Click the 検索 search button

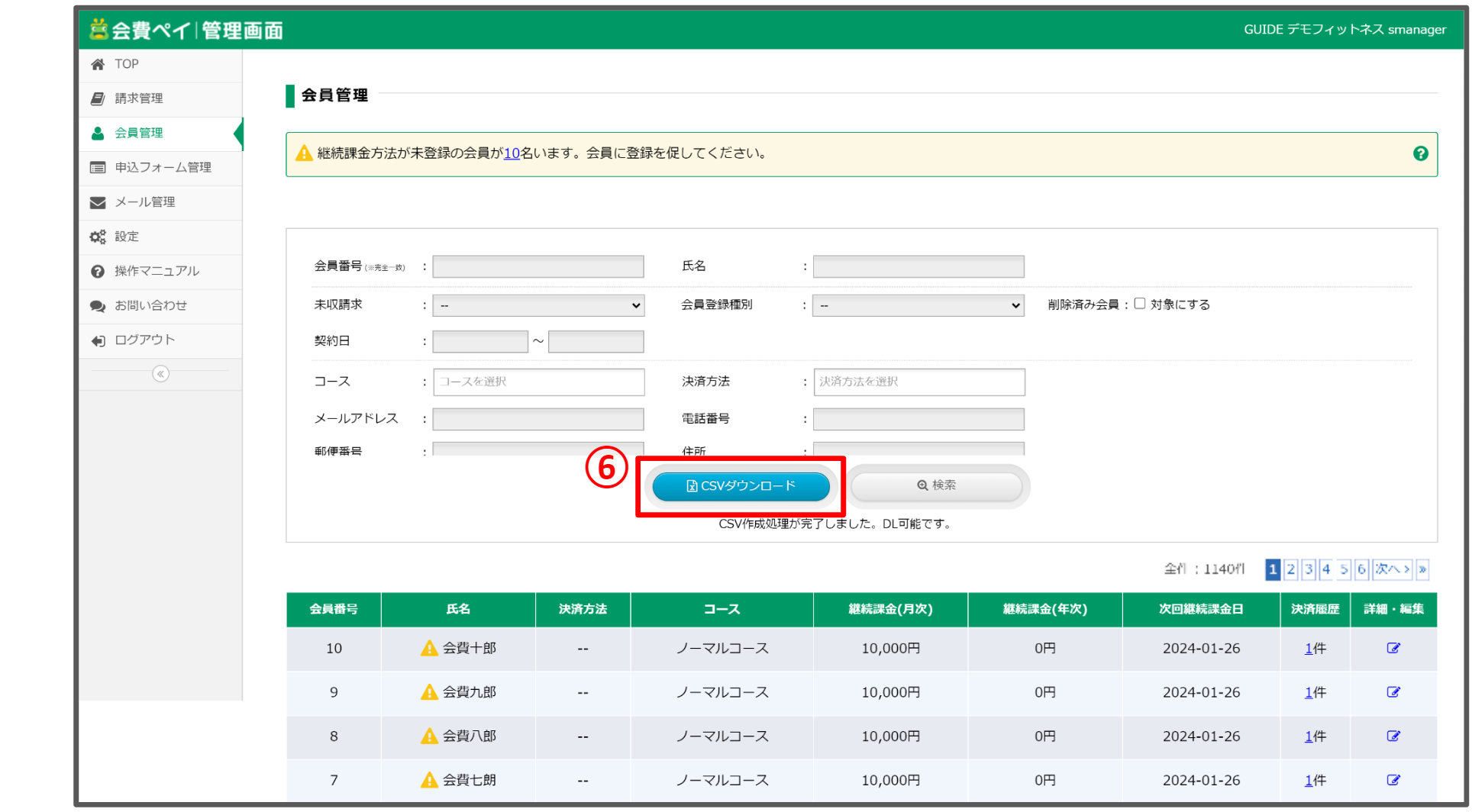tap(937, 486)
